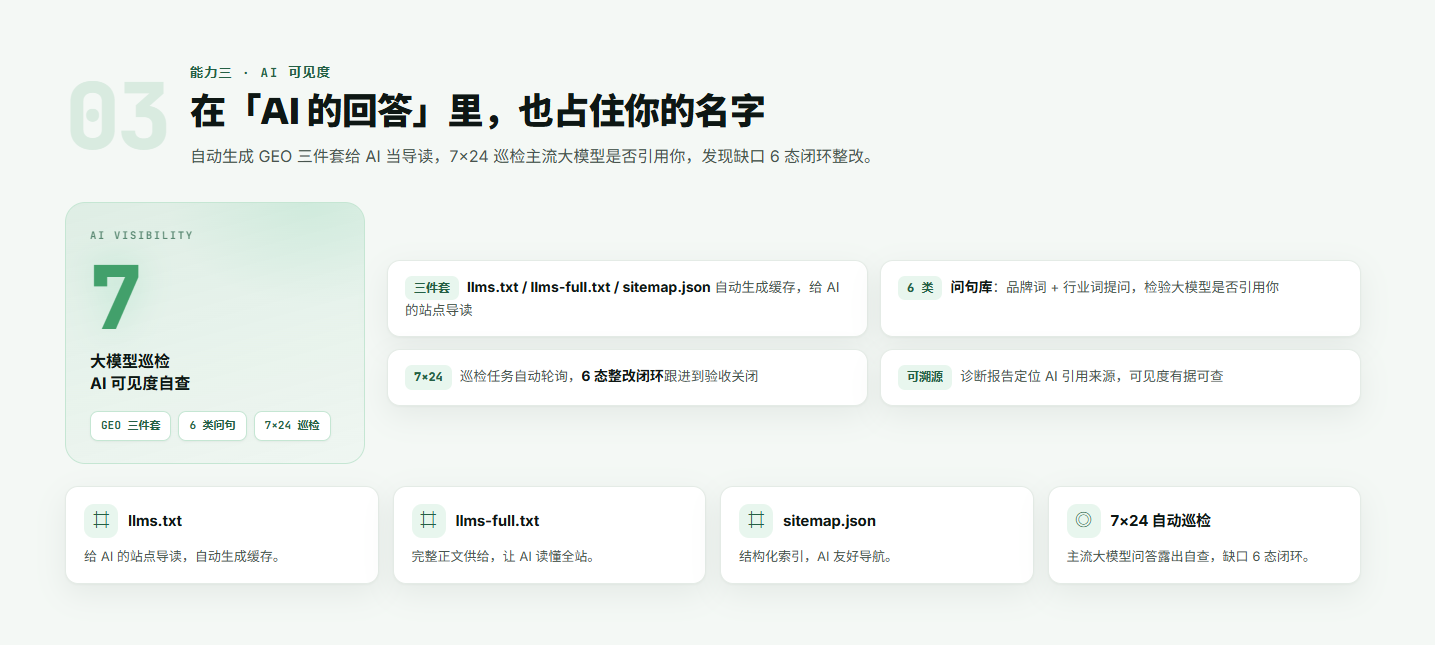
Task: Click the grid icon beside sitemap.json title
Action: click(756, 520)
